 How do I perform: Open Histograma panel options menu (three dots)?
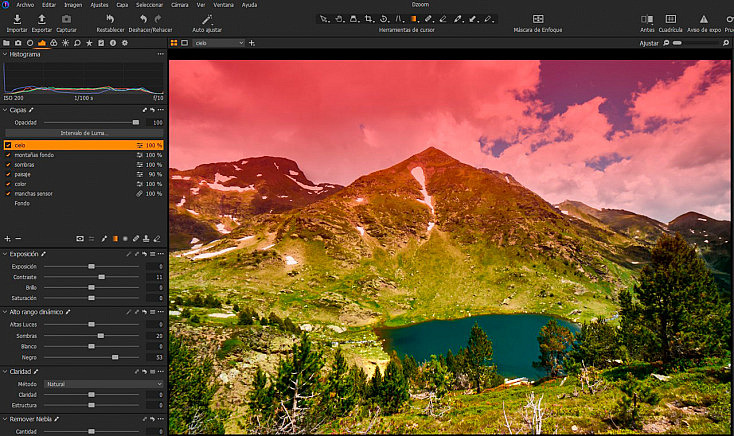point(161,54)
